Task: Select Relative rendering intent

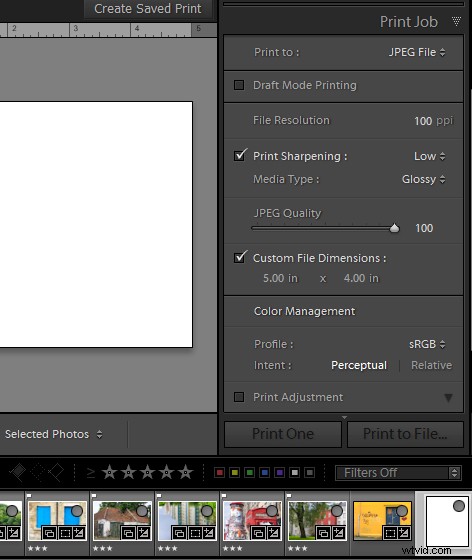Action: click(x=431, y=365)
